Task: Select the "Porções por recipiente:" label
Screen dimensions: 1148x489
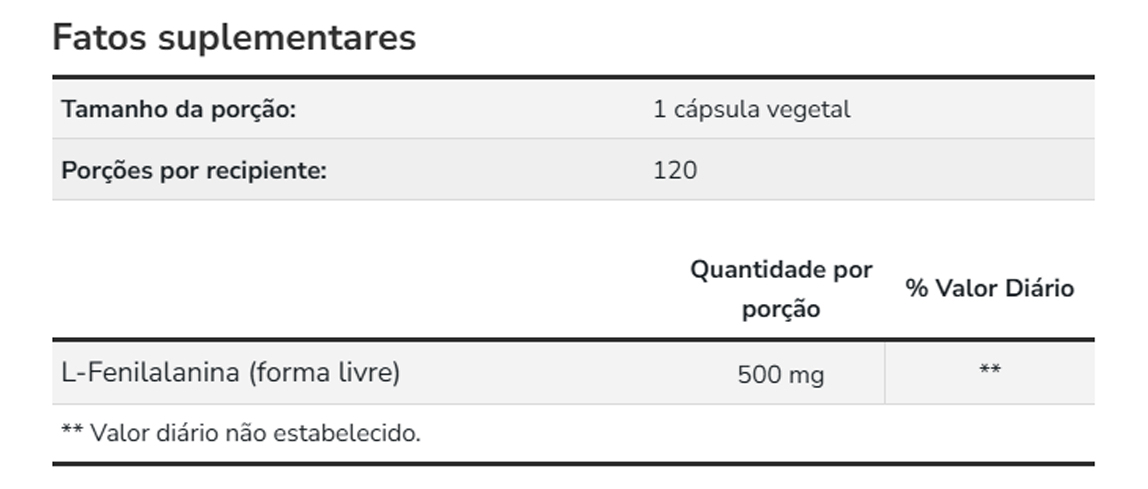Action: pos(194,170)
